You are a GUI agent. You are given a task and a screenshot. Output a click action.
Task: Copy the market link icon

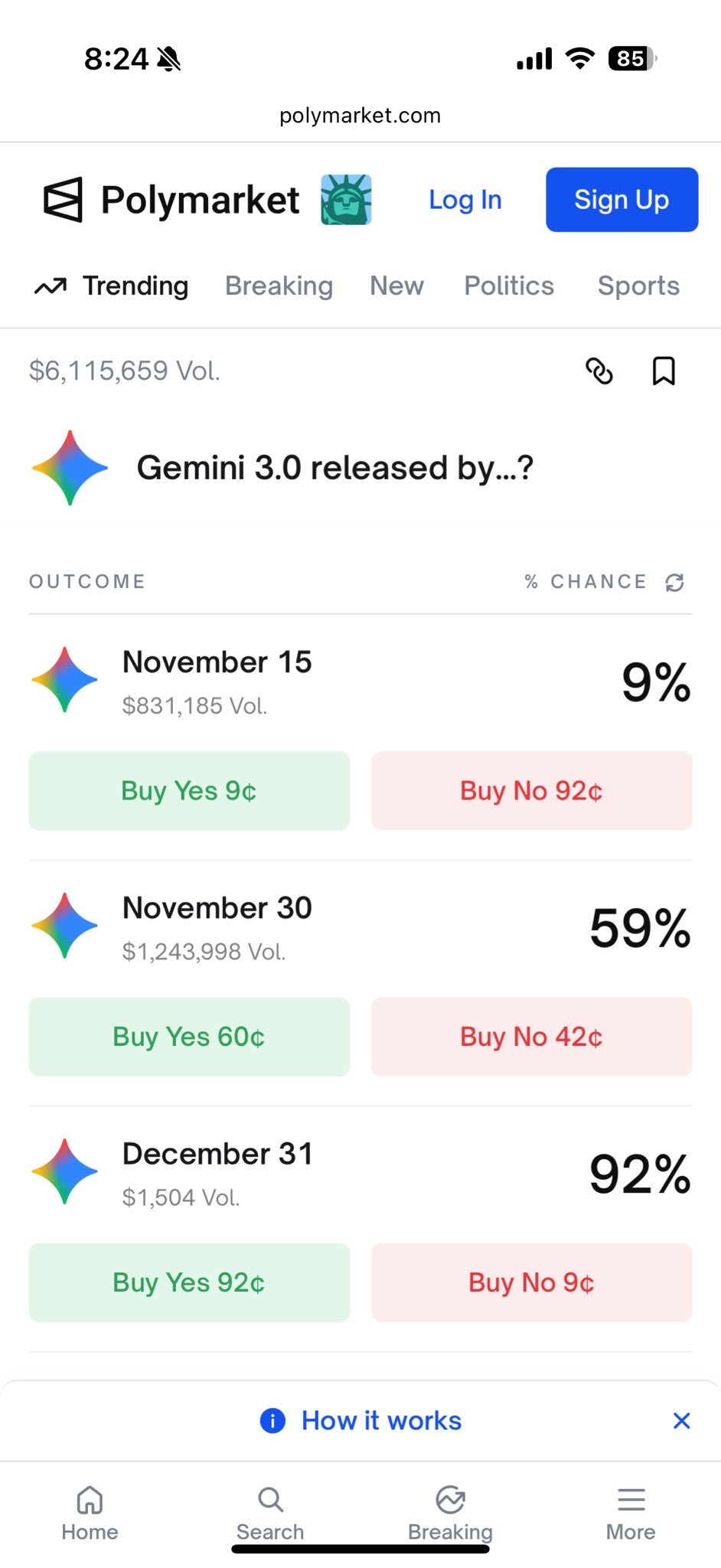point(599,371)
